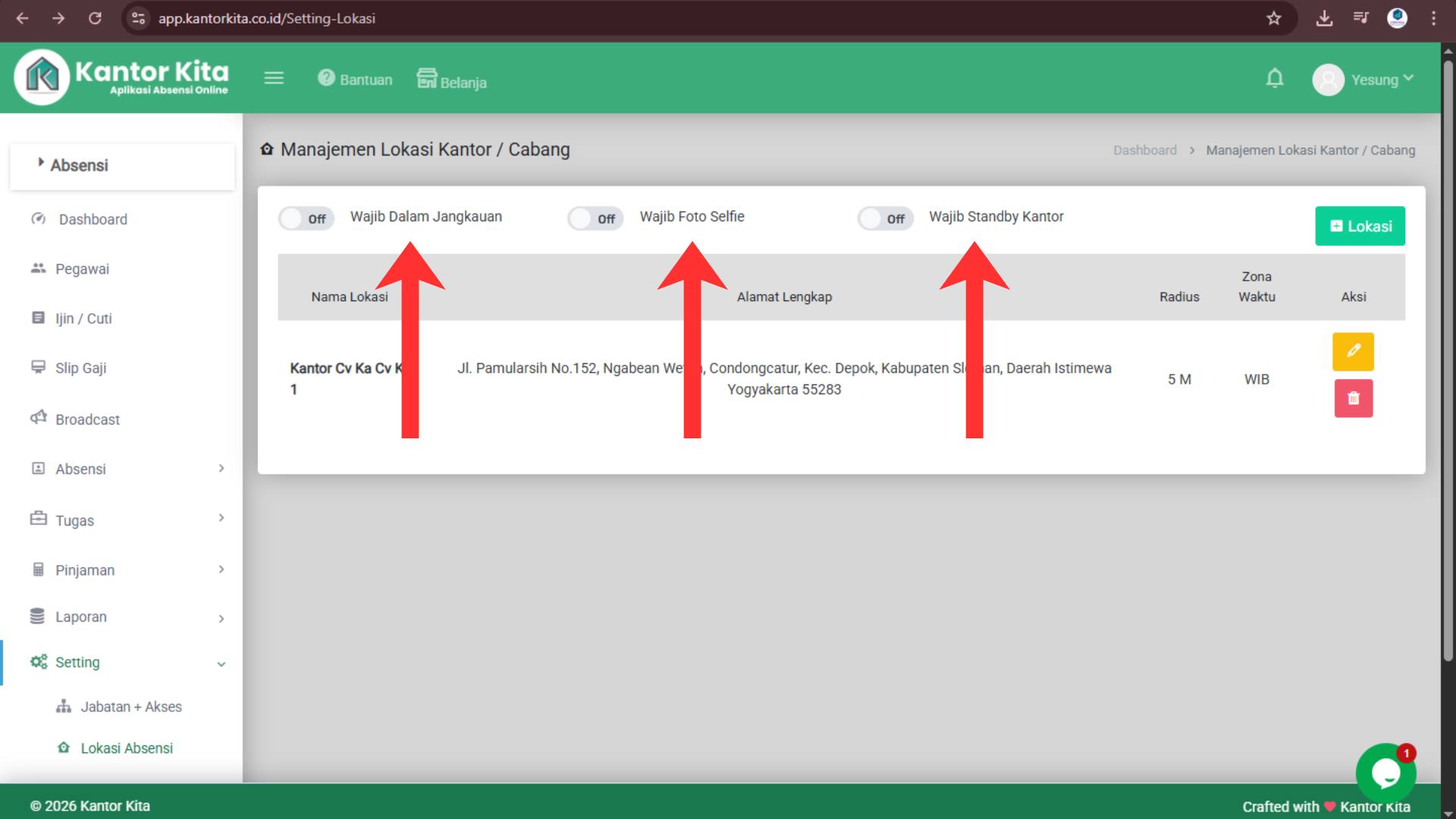Image resolution: width=1456 pixels, height=819 pixels.
Task: Click the green Lokasi add button
Action: [x=1360, y=226]
